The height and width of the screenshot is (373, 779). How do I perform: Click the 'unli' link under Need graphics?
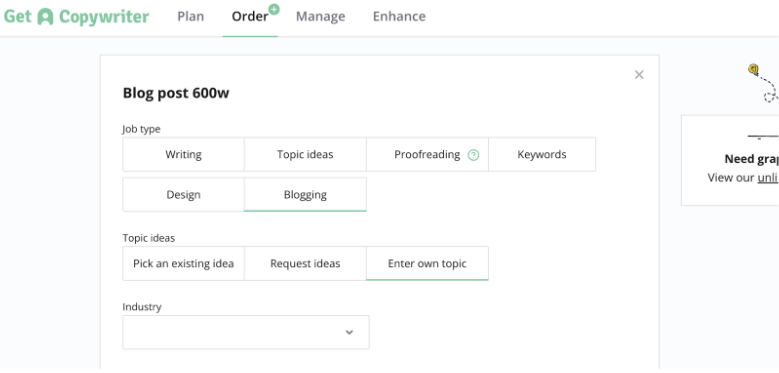pyautogui.click(x=768, y=178)
